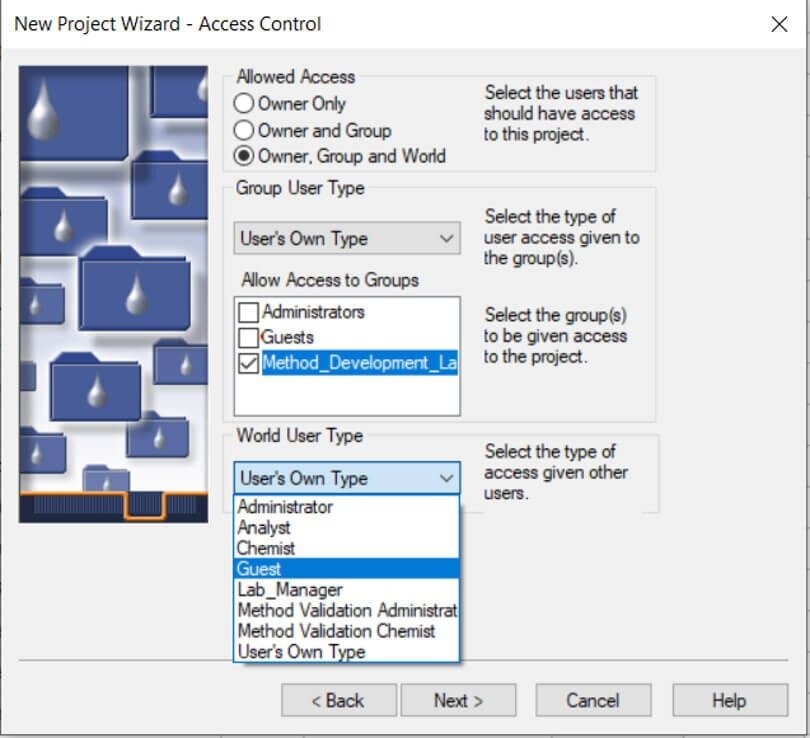
Task: Go back with the Back button
Action: tap(339, 700)
